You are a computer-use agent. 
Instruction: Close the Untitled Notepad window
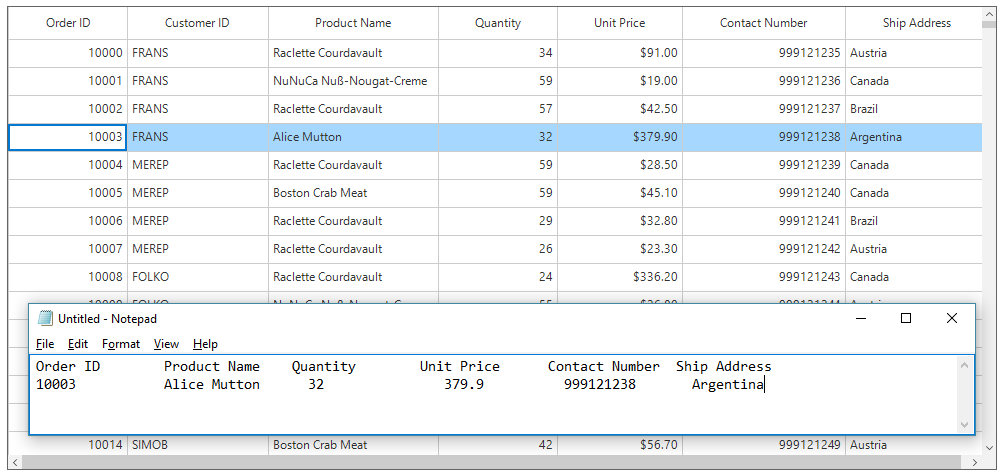(952, 318)
